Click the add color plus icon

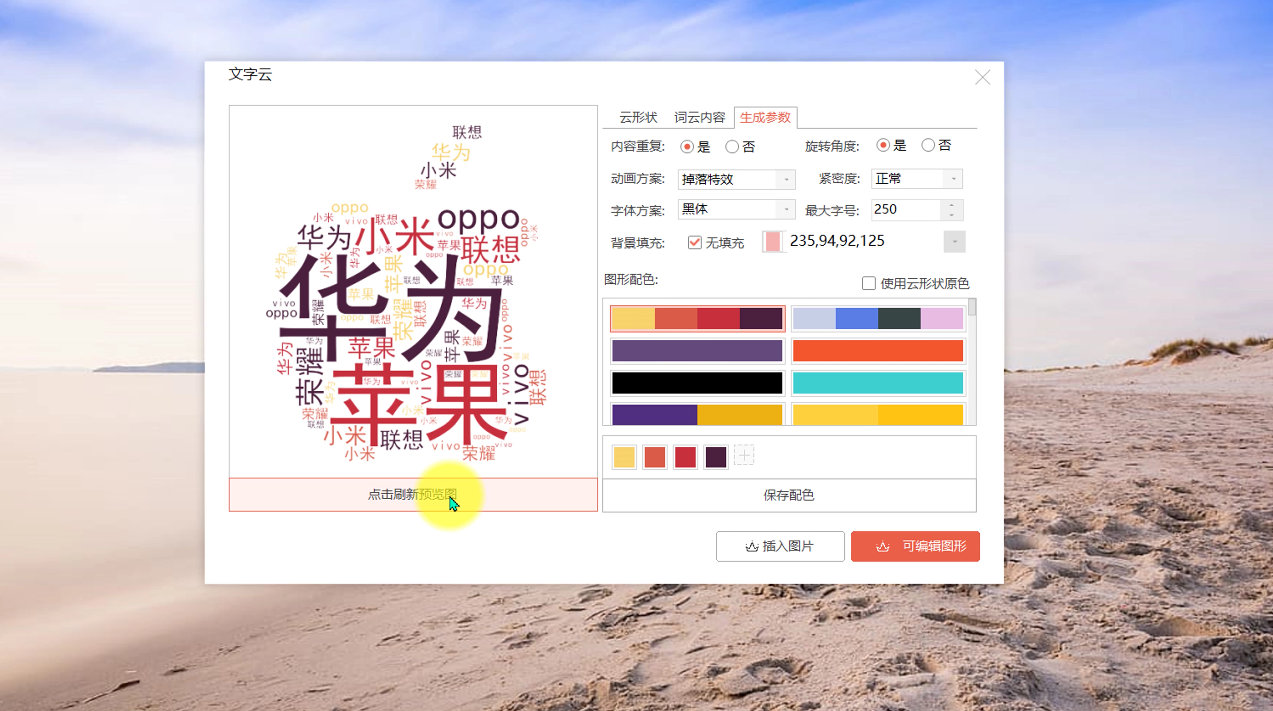point(744,456)
